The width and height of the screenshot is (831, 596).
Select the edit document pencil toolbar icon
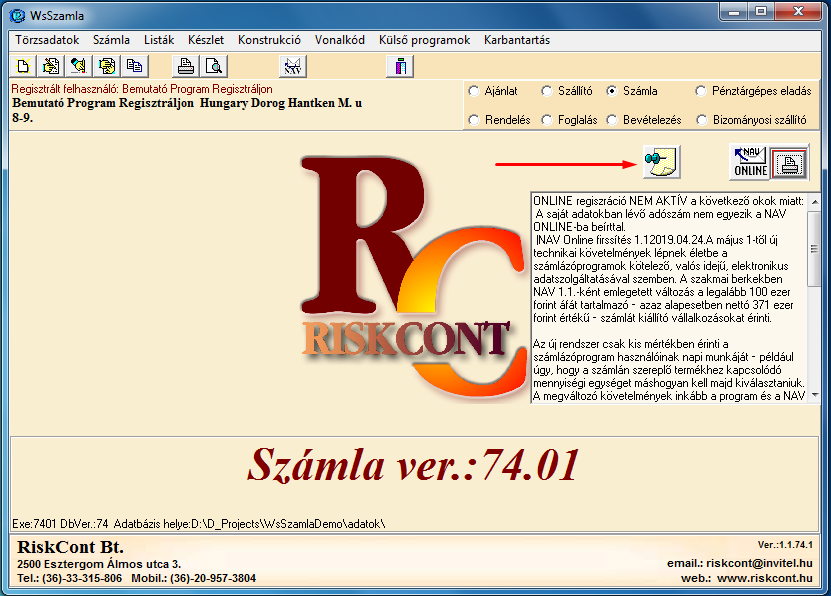[x=53, y=65]
